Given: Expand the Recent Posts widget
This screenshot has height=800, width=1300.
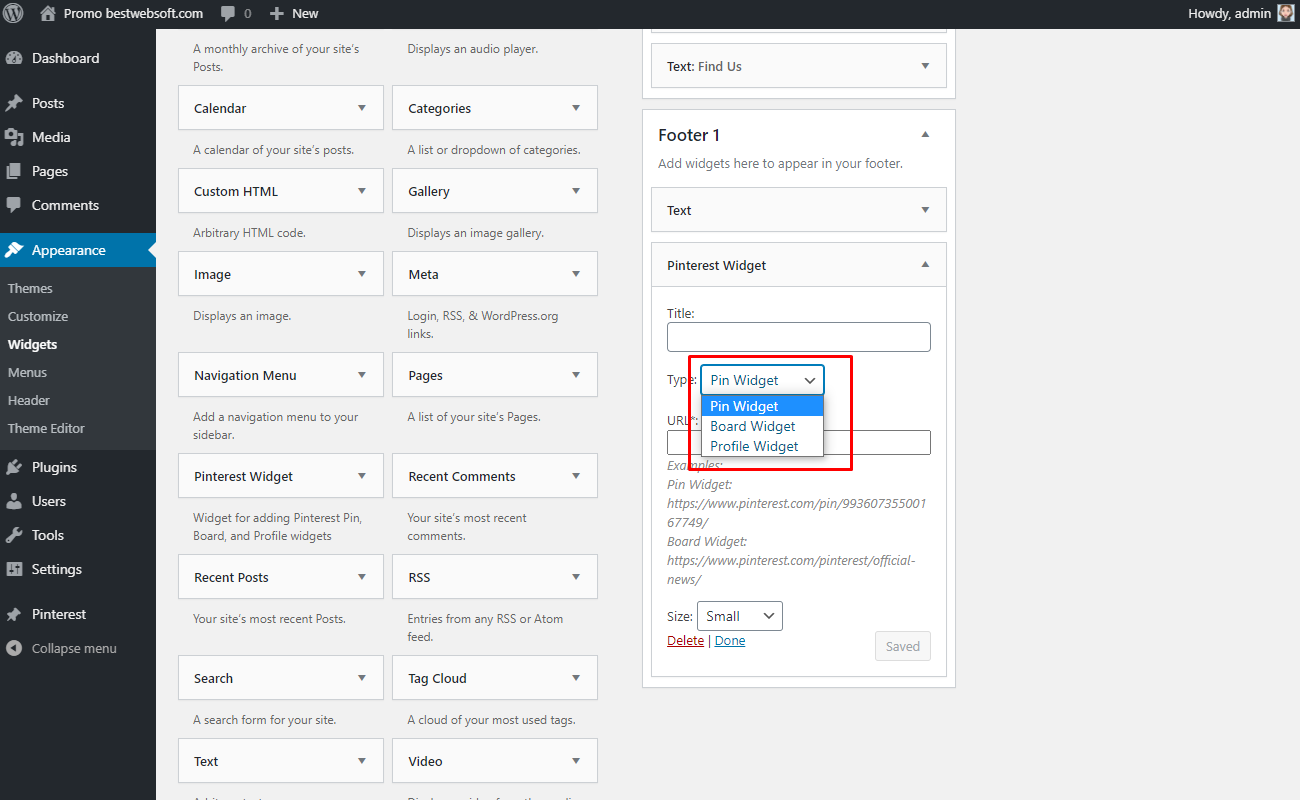Looking at the screenshot, I should [x=361, y=577].
